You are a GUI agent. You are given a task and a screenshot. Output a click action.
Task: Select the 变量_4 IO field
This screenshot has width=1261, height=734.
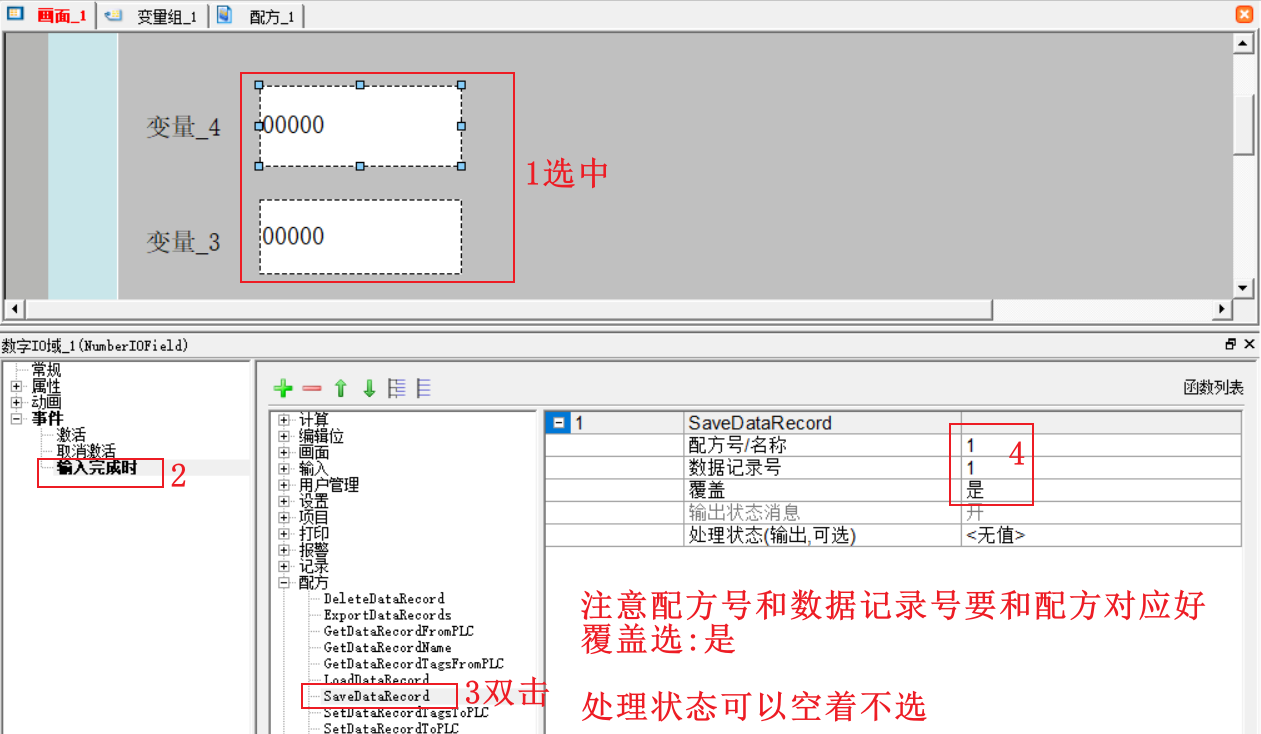pos(360,126)
